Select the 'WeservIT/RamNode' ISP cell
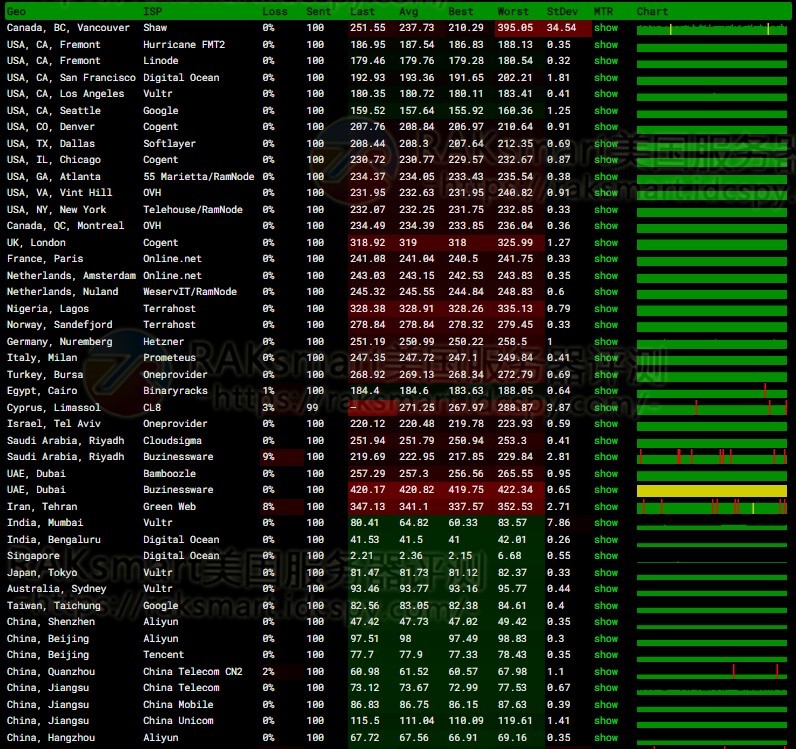The height and width of the screenshot is (749, 796). pyautogui.click(x=190, y=292)
